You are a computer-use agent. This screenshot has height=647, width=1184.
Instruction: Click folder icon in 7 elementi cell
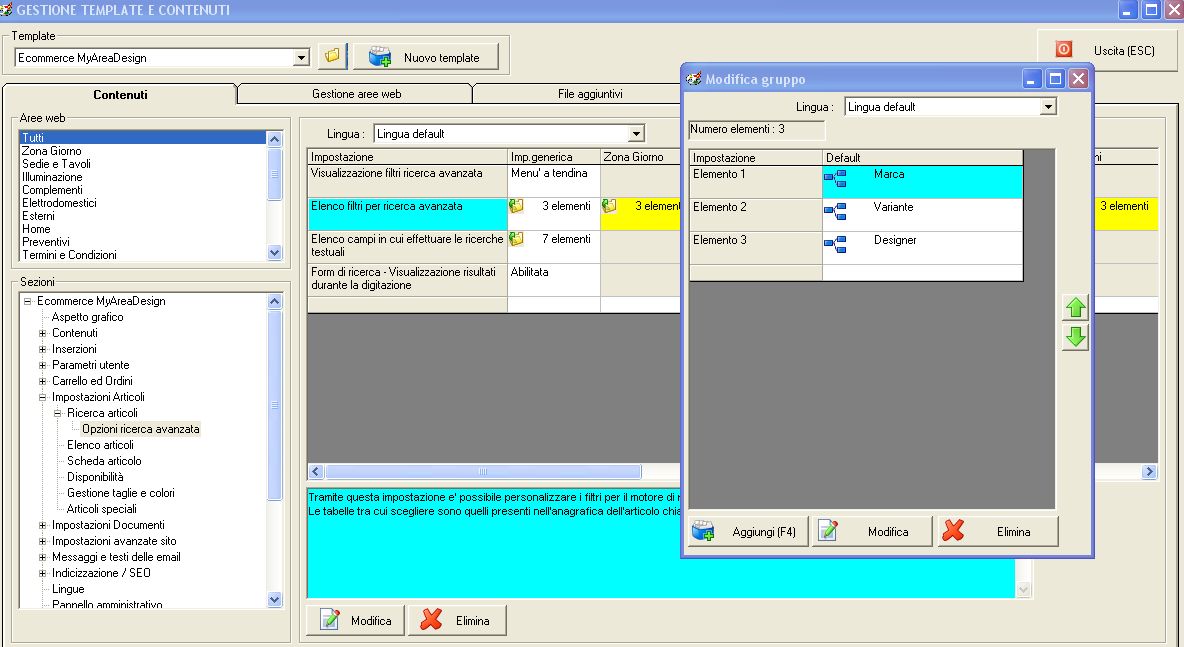[516, 239]
